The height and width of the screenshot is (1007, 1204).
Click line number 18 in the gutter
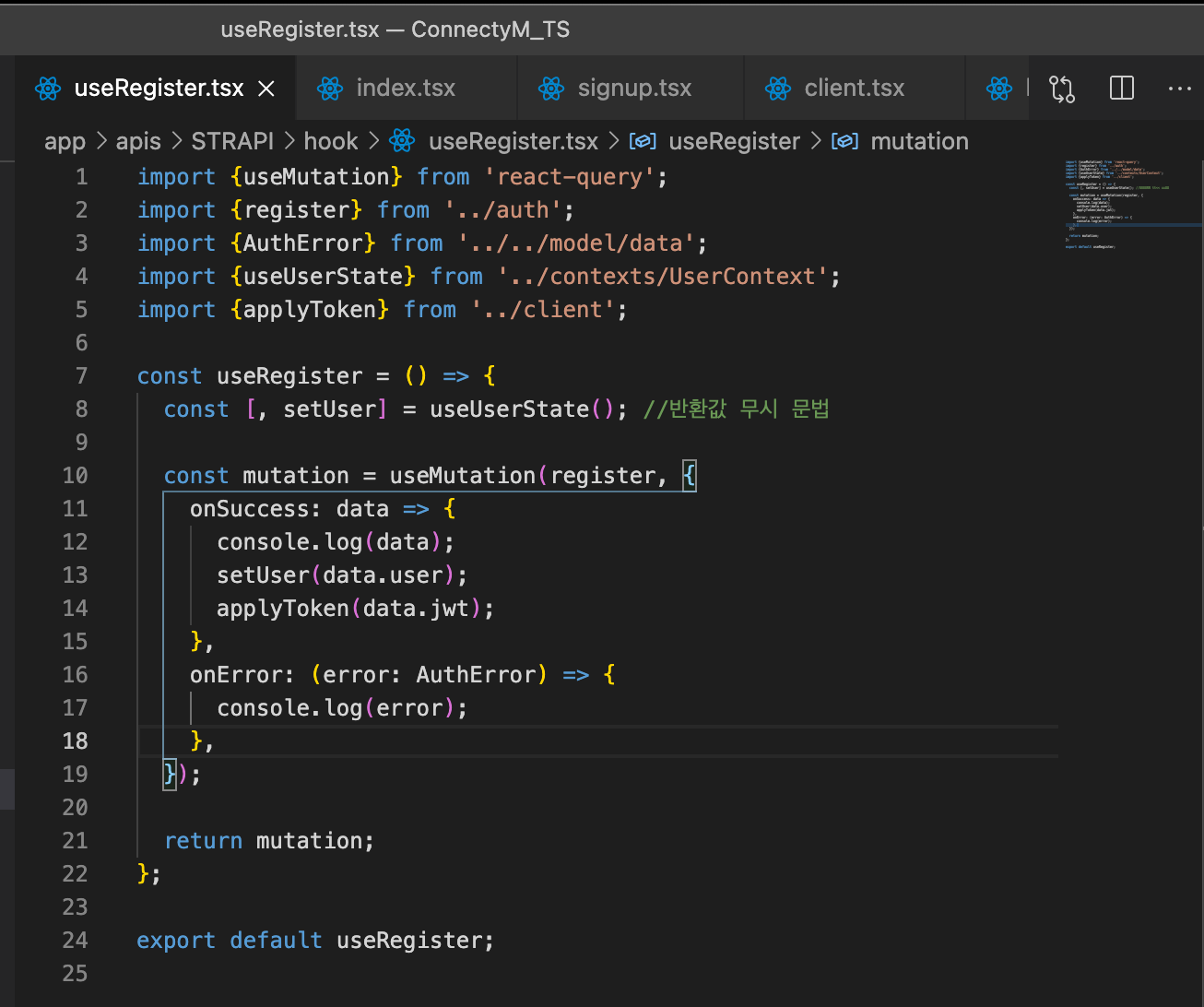pos(75,741)
